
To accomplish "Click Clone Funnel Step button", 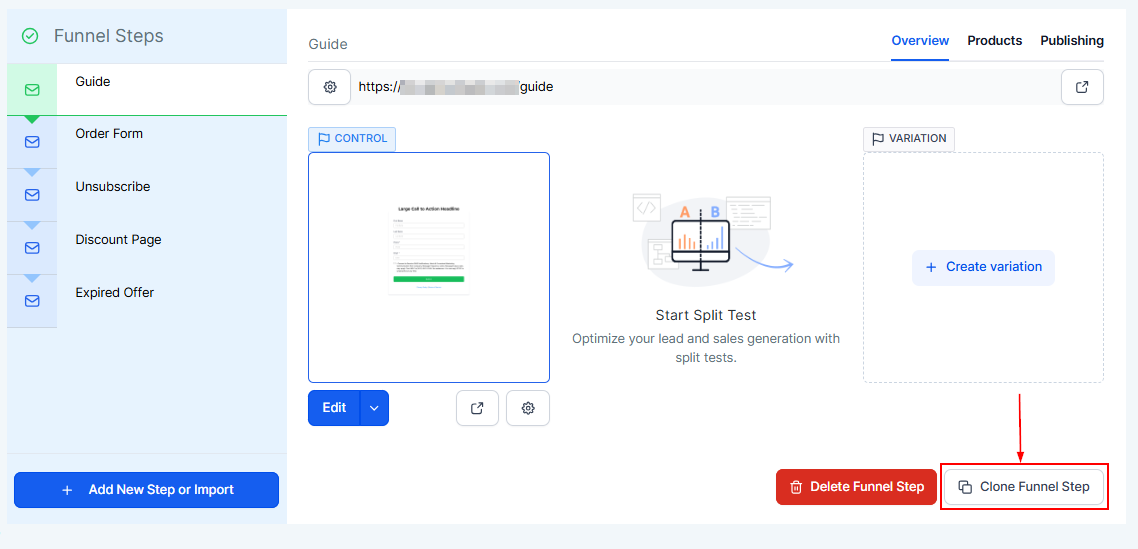I will (1024, 487).
